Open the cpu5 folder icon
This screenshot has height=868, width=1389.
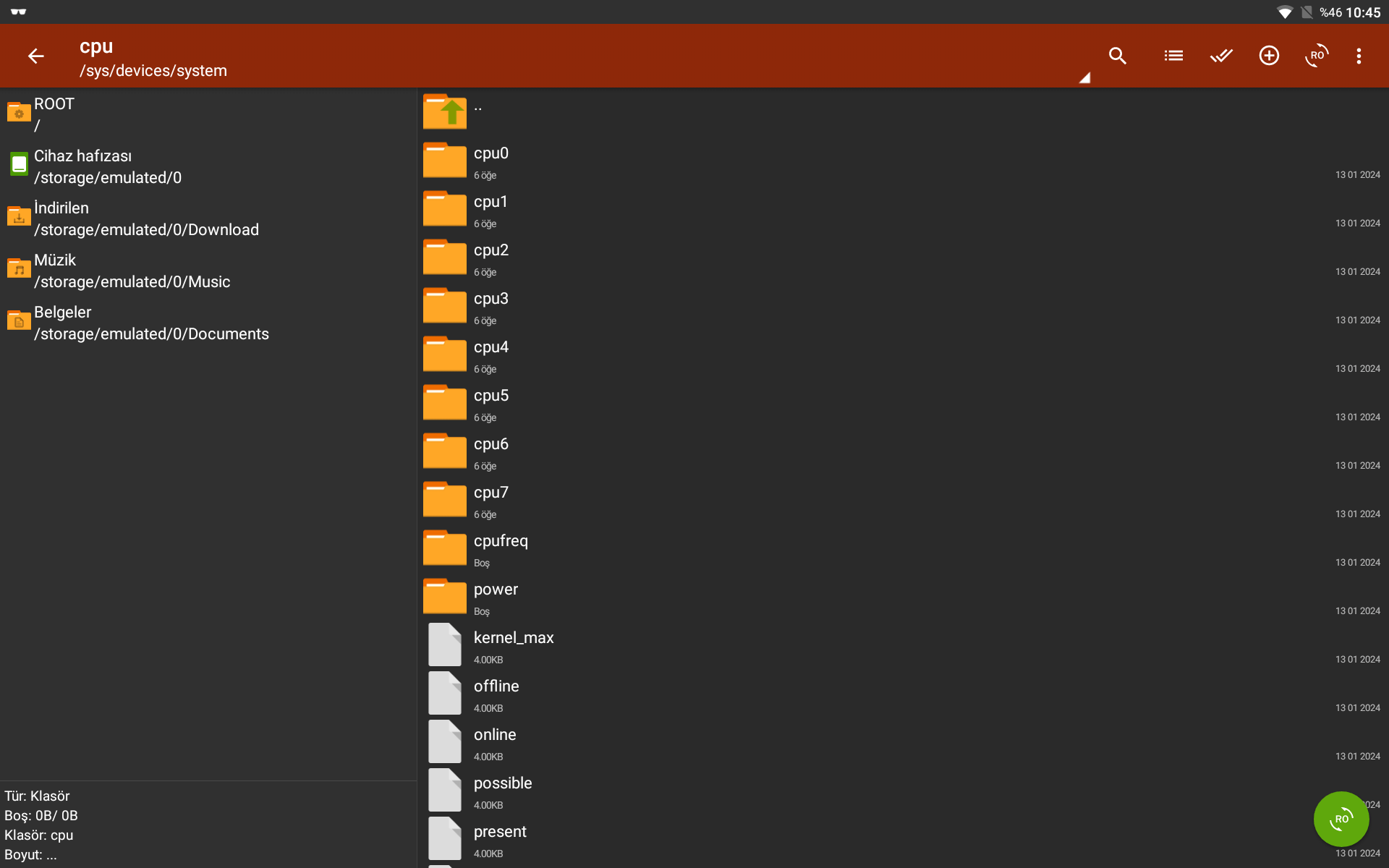pyautogui.click(x=445, y=403)
